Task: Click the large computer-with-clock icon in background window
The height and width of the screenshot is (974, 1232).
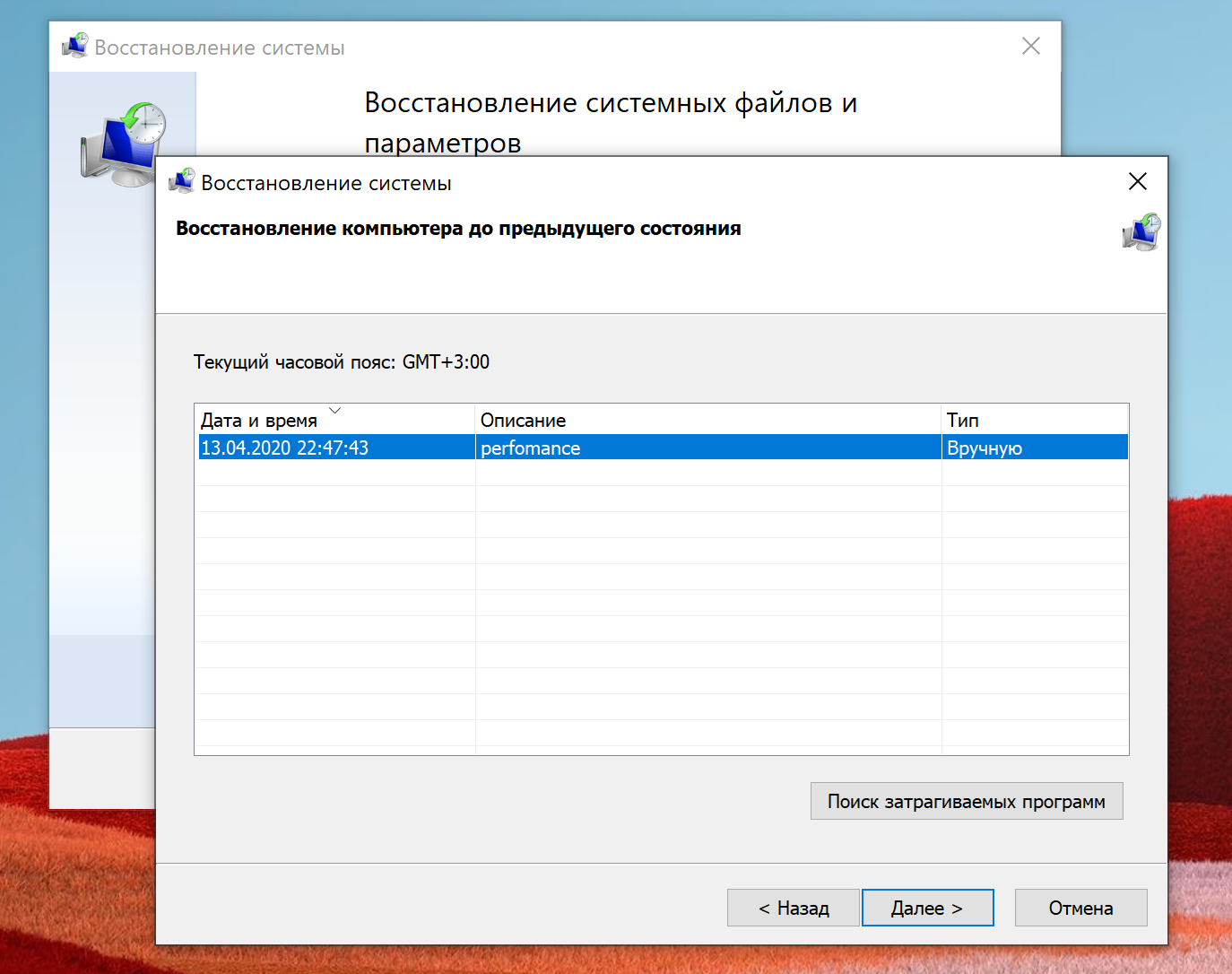Action: click(125, 143)
